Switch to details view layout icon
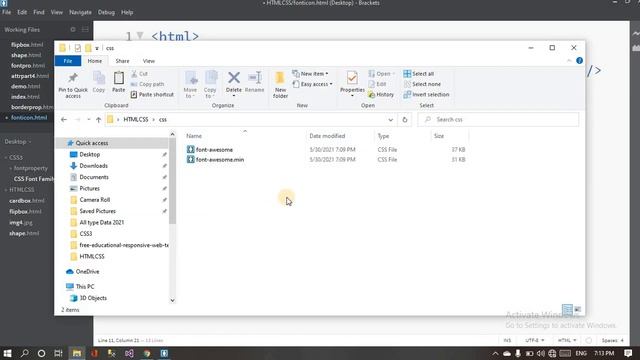 coord(567,309)
